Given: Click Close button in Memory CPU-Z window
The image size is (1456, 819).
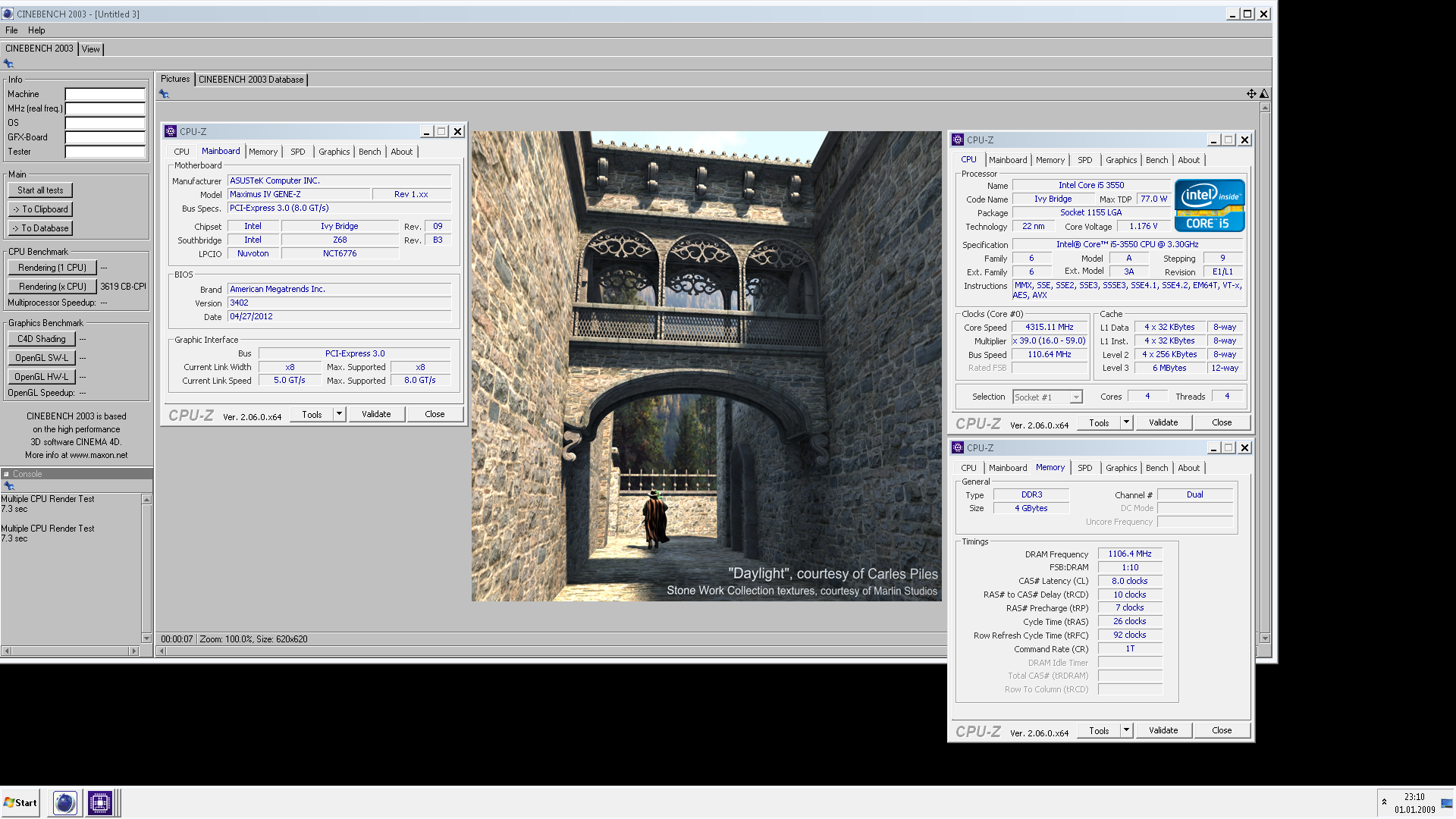Looking at the screenshot, I should pyautogui.click(x=1222, y=730).
